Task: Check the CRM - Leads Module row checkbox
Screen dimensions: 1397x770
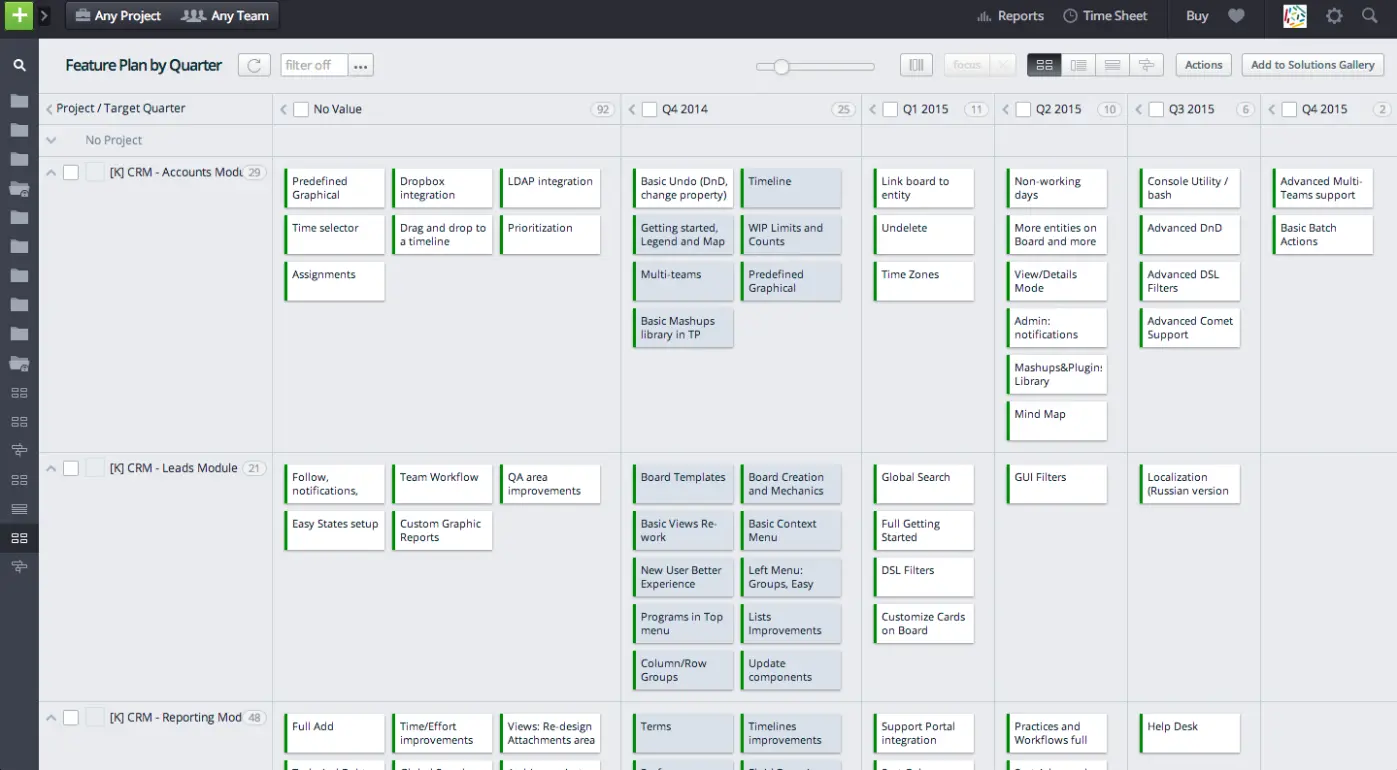Action: (x=71, y=468)
